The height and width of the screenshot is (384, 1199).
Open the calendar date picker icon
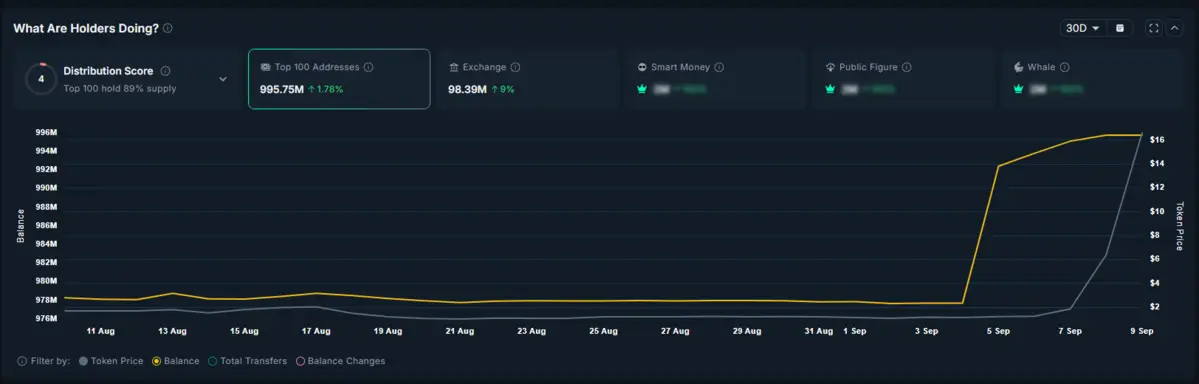1120,28
